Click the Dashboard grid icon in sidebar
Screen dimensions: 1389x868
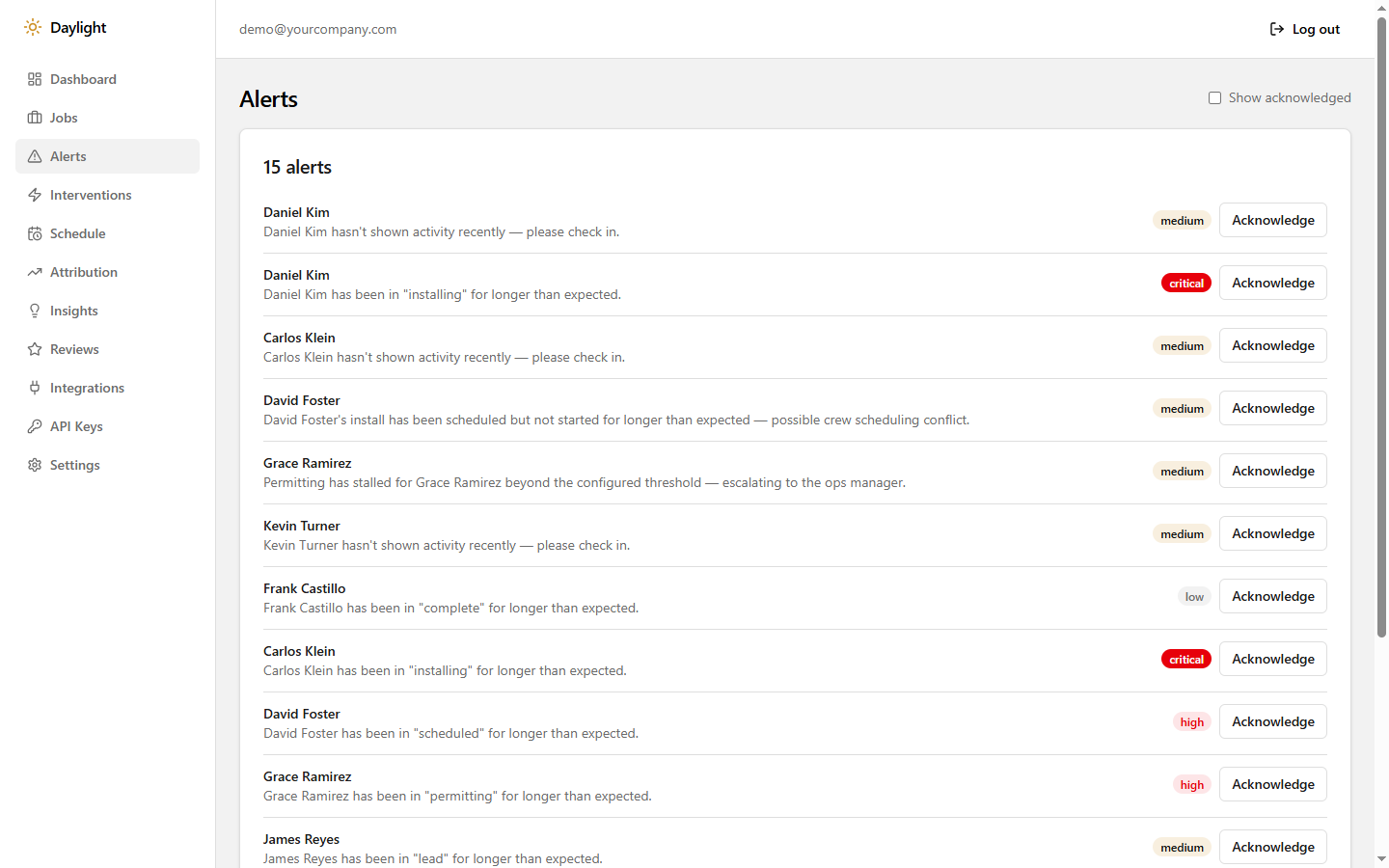point(35,79)
